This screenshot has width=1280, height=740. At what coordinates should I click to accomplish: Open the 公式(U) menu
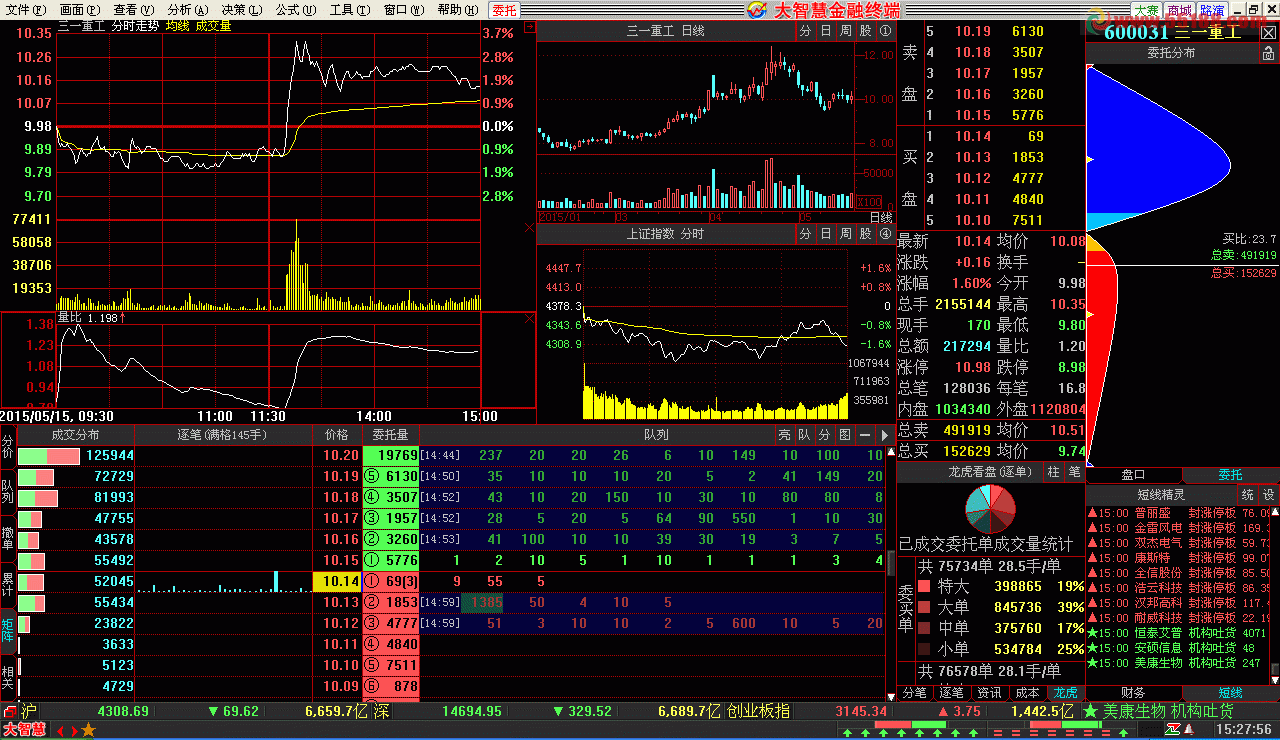pyautogui.click(x=296, y=10)
